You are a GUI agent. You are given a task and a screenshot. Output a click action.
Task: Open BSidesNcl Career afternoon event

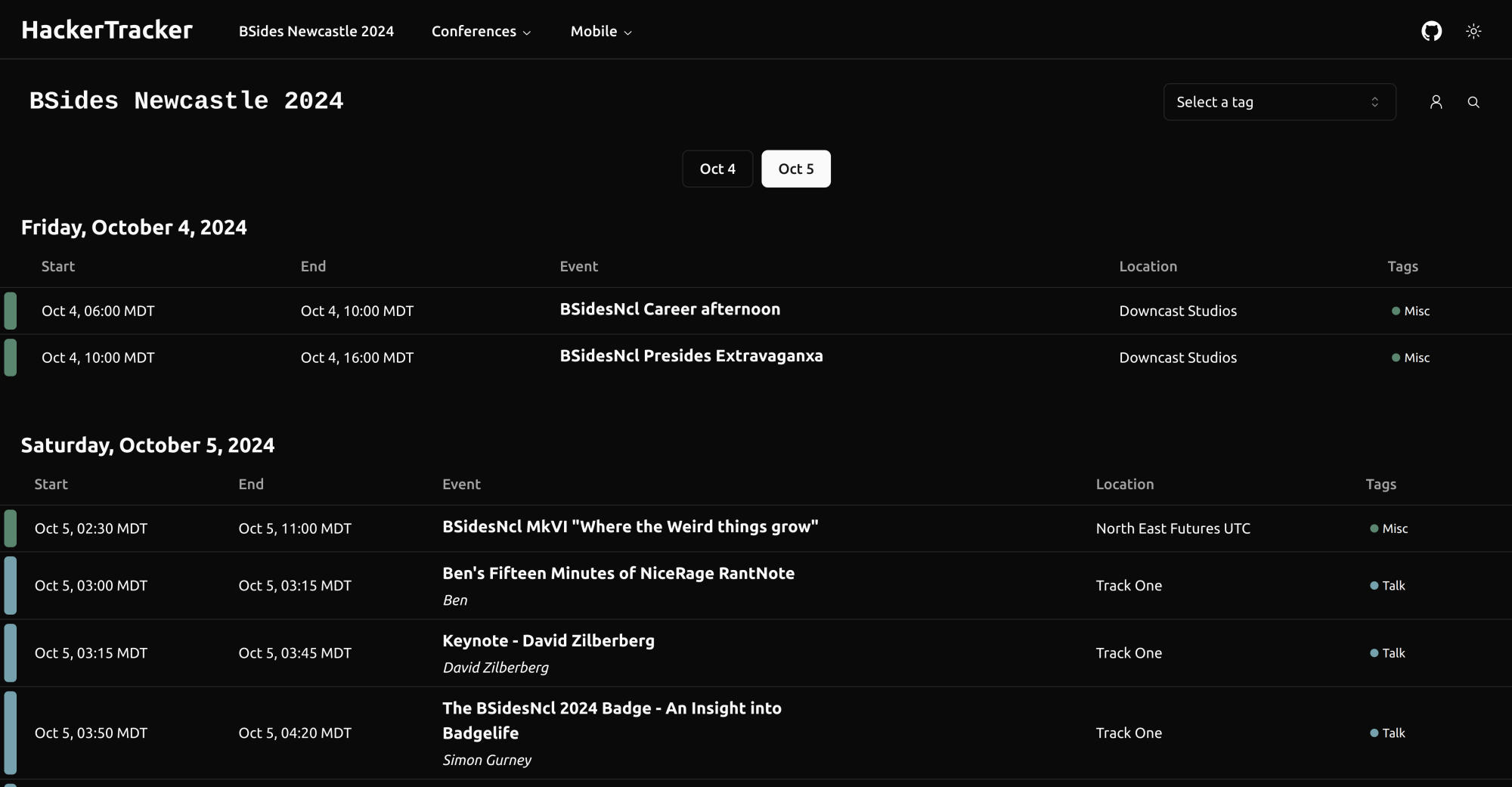coord(670,309)
